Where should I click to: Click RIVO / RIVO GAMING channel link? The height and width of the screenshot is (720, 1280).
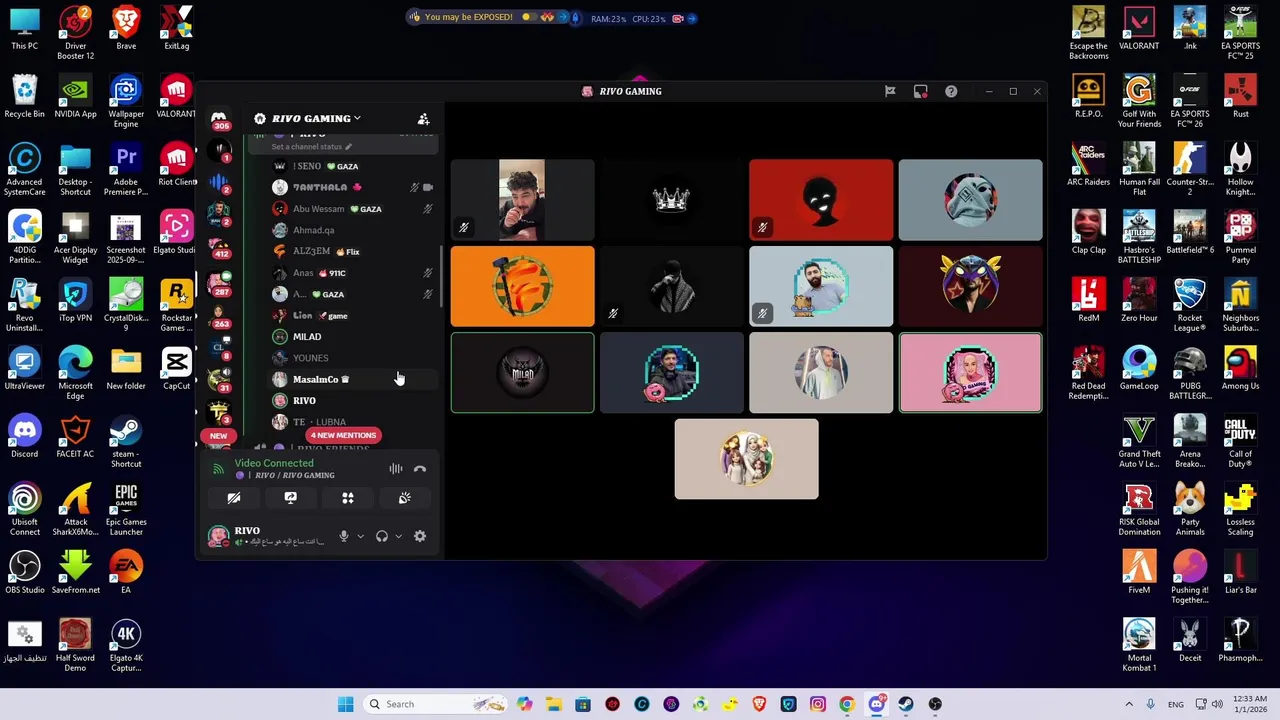click(x=294, y=475)
